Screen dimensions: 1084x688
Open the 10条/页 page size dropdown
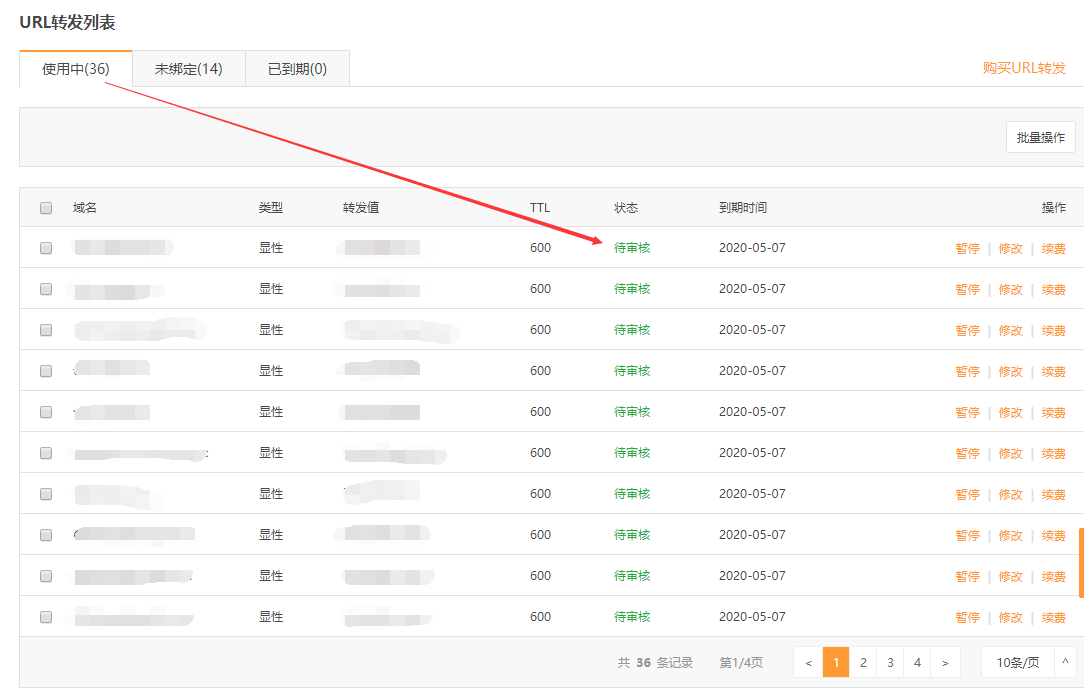(1017, 662)
